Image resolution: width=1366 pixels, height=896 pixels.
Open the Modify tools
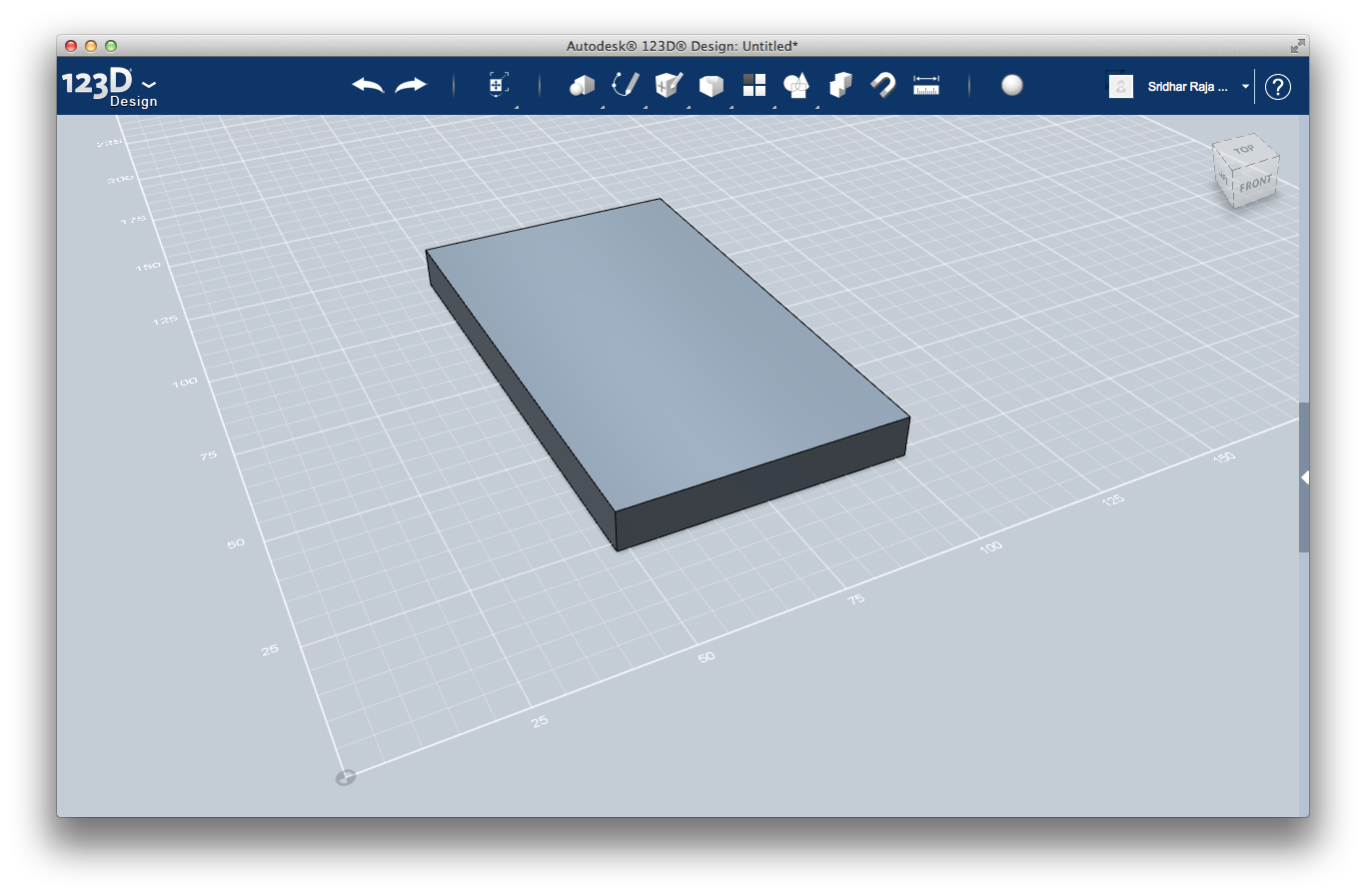(711, 86)
